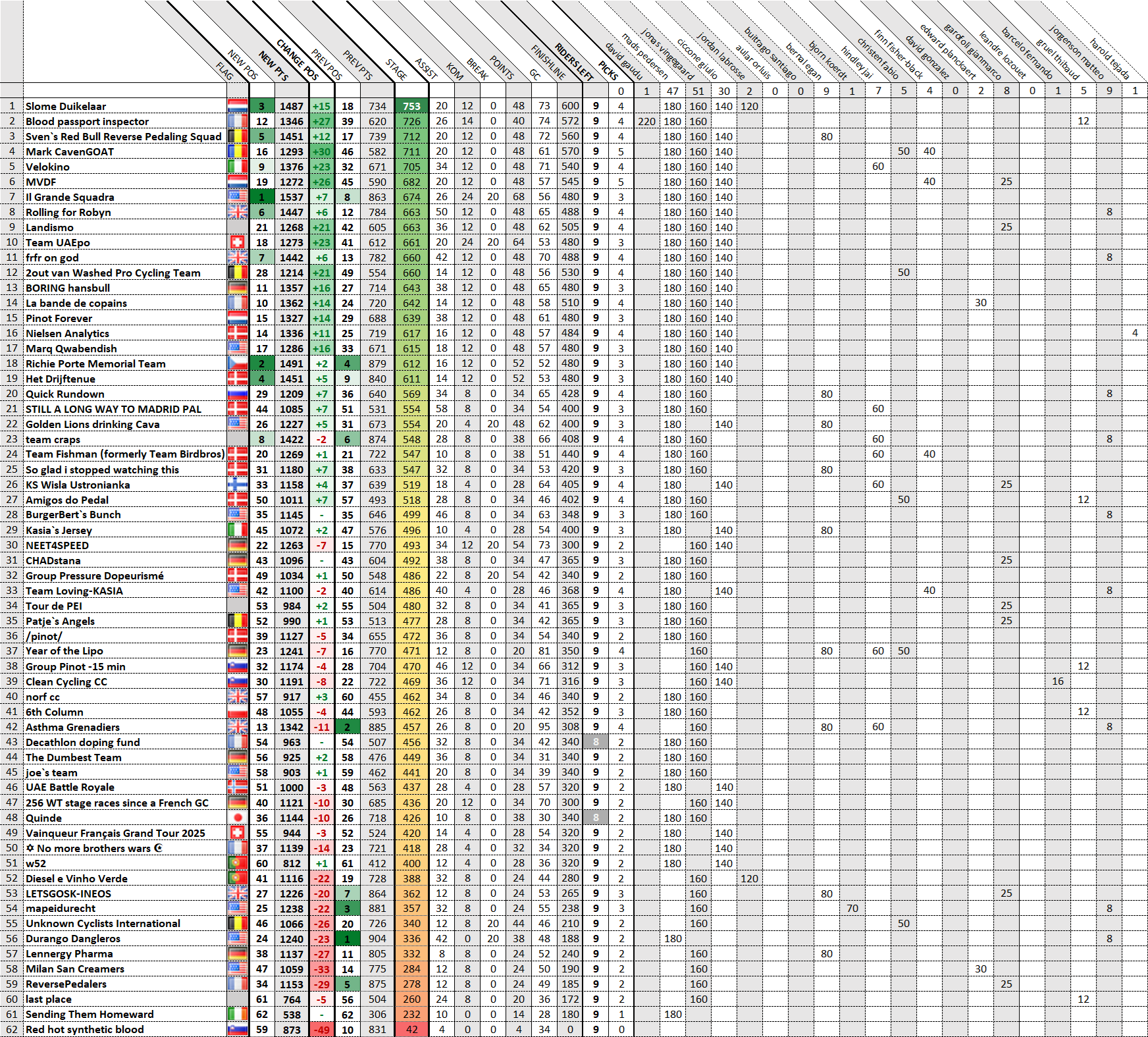
Task: Select the flag beside Quinde
Action: (238, 818)
